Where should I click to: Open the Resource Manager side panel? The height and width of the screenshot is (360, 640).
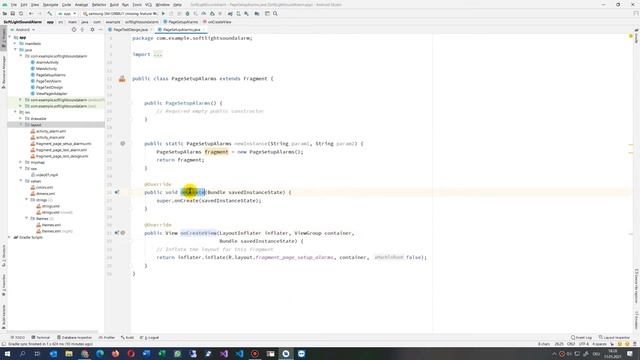(x=4, y=71)
